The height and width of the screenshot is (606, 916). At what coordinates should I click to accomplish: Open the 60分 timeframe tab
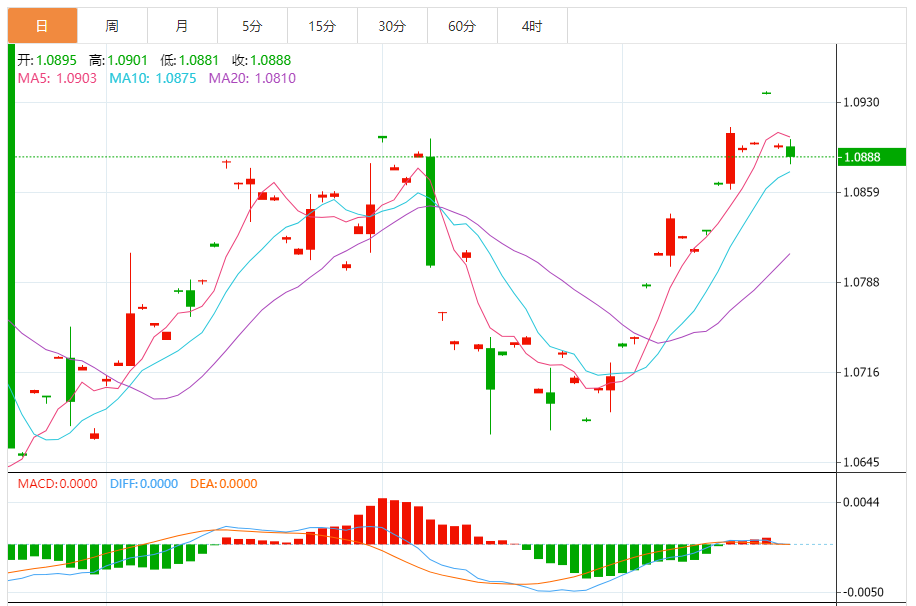[463, 26]
